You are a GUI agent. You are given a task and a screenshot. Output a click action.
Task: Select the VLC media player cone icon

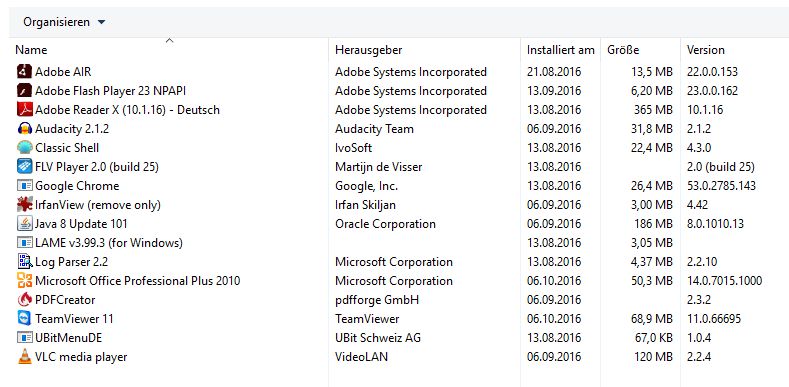pos(24,357)
